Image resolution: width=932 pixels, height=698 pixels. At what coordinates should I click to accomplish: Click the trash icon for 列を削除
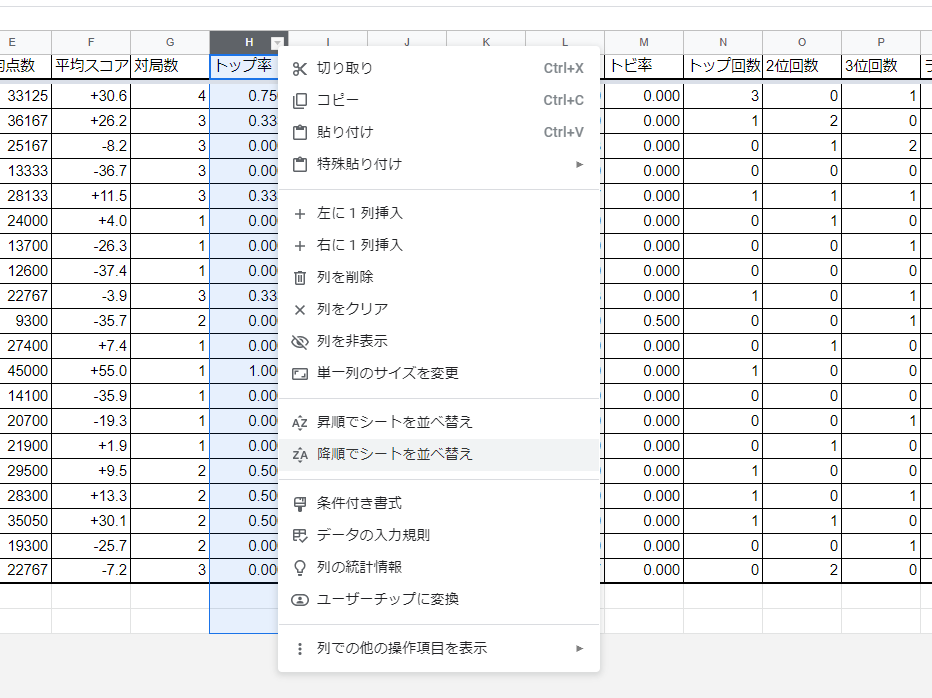(x=300, y=278)
